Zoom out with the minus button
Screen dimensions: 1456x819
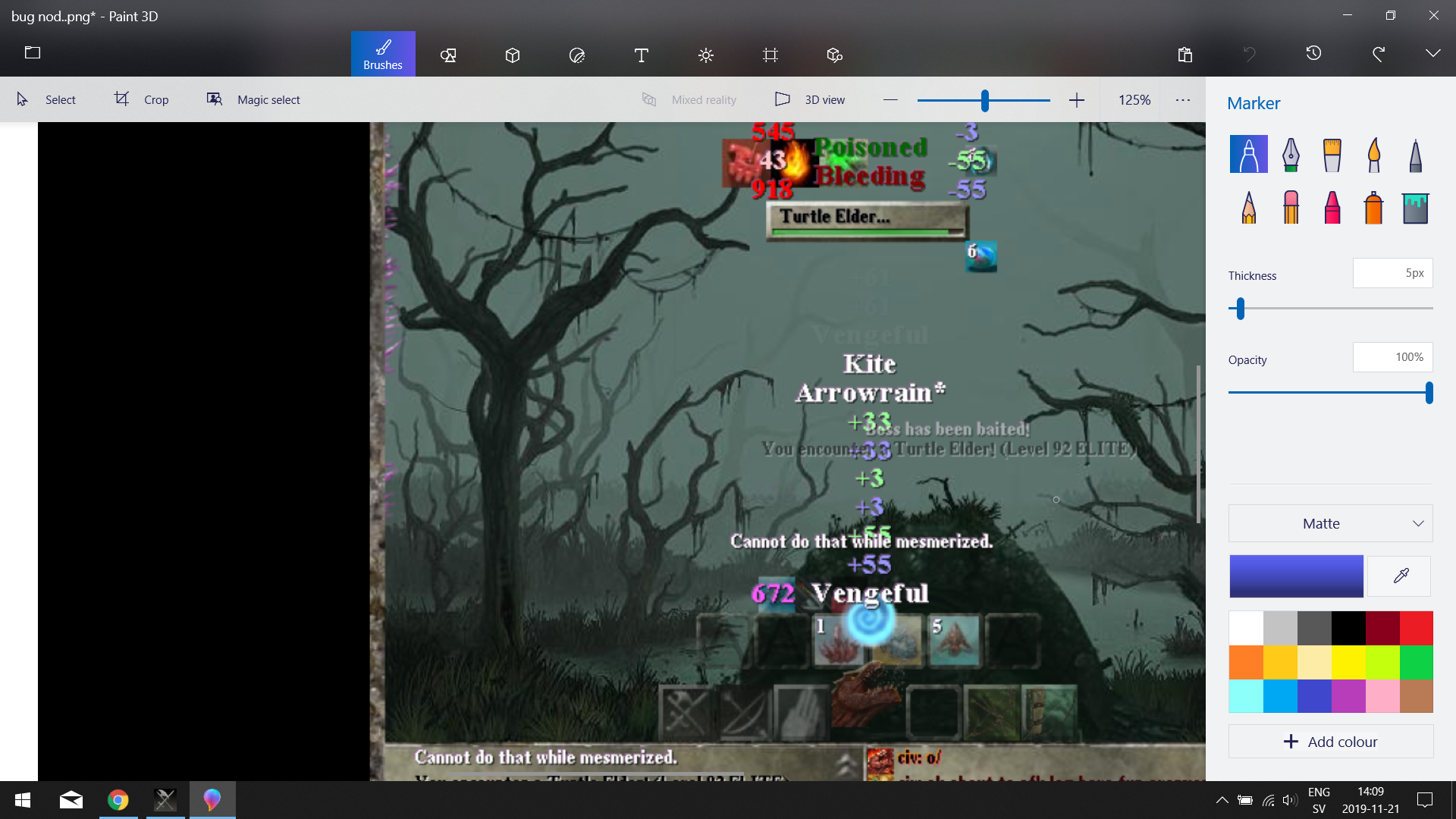click(x=891, y=99)
